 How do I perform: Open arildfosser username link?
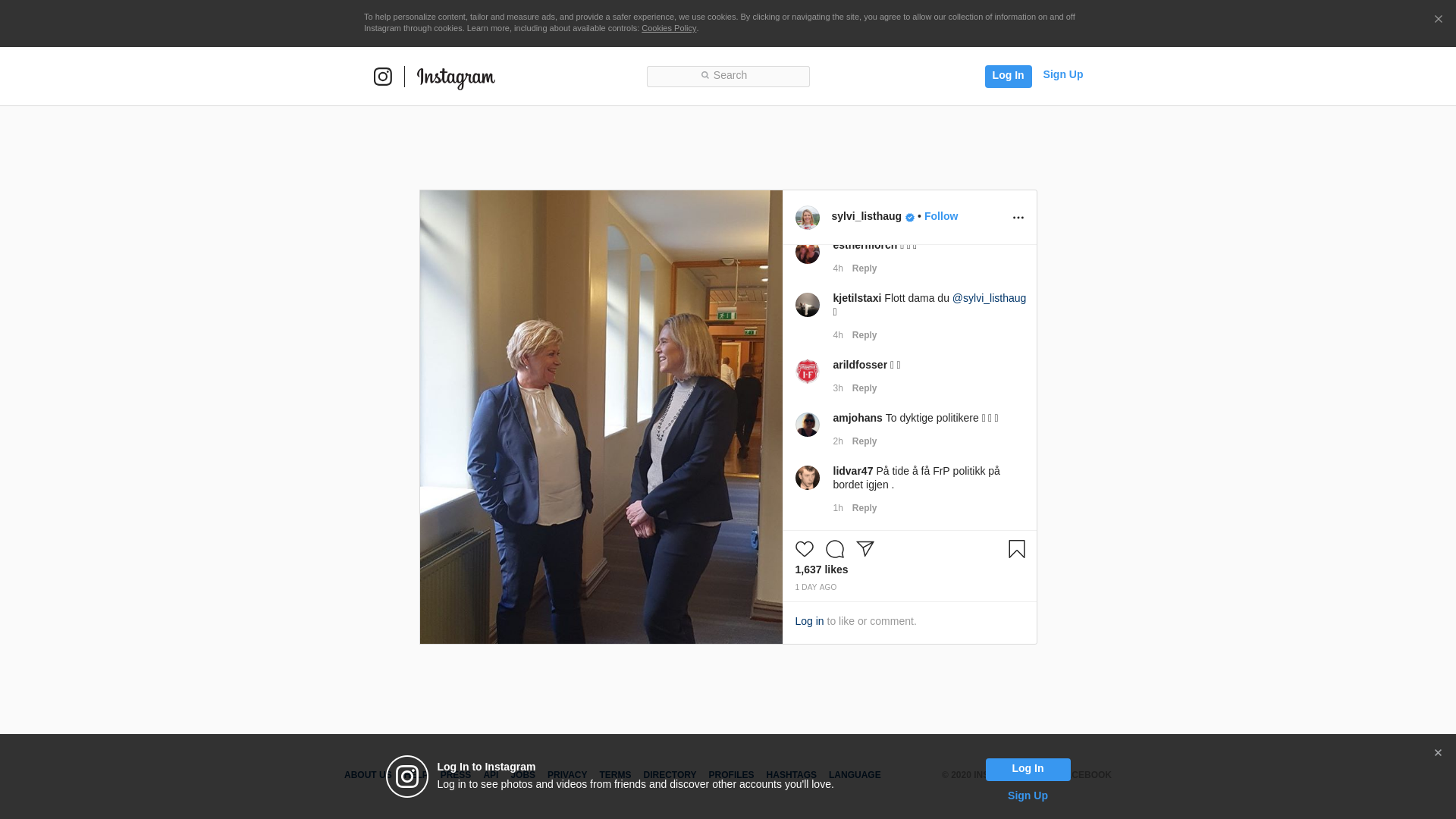(x=860, y=365)
